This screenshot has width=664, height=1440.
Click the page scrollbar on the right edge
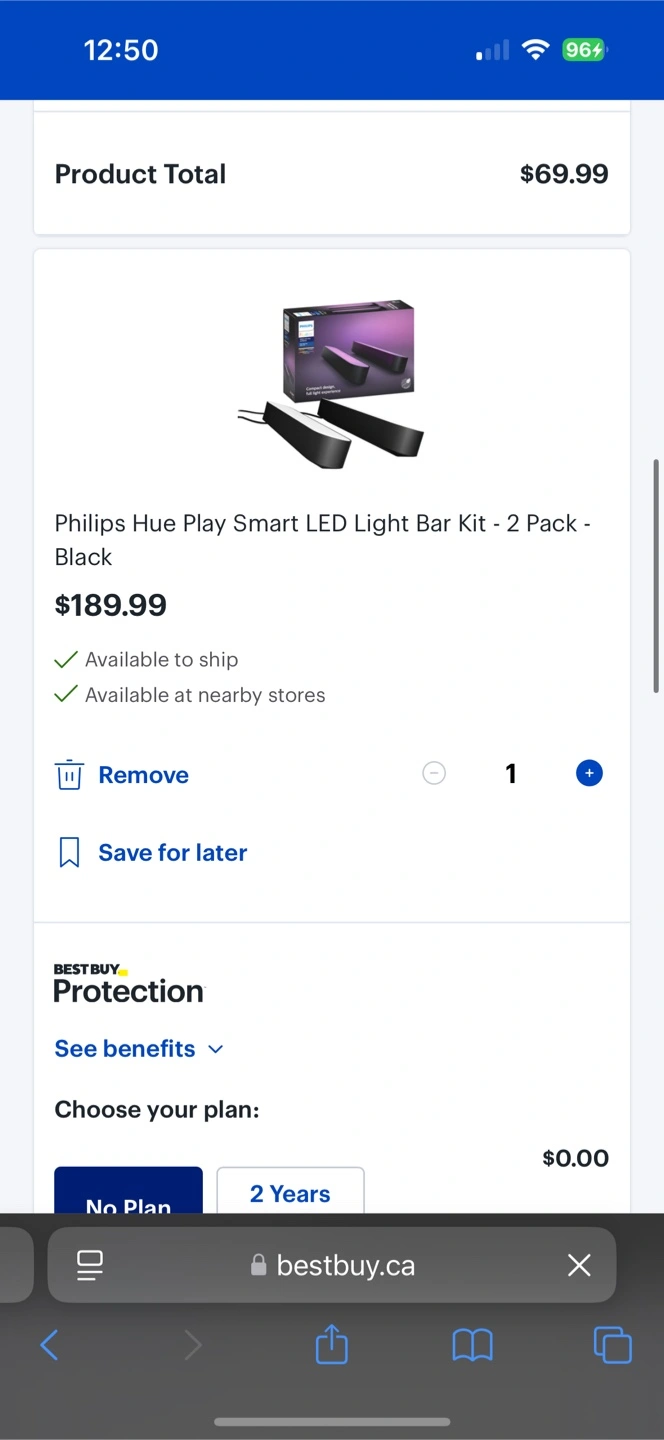tap(656, 576)
